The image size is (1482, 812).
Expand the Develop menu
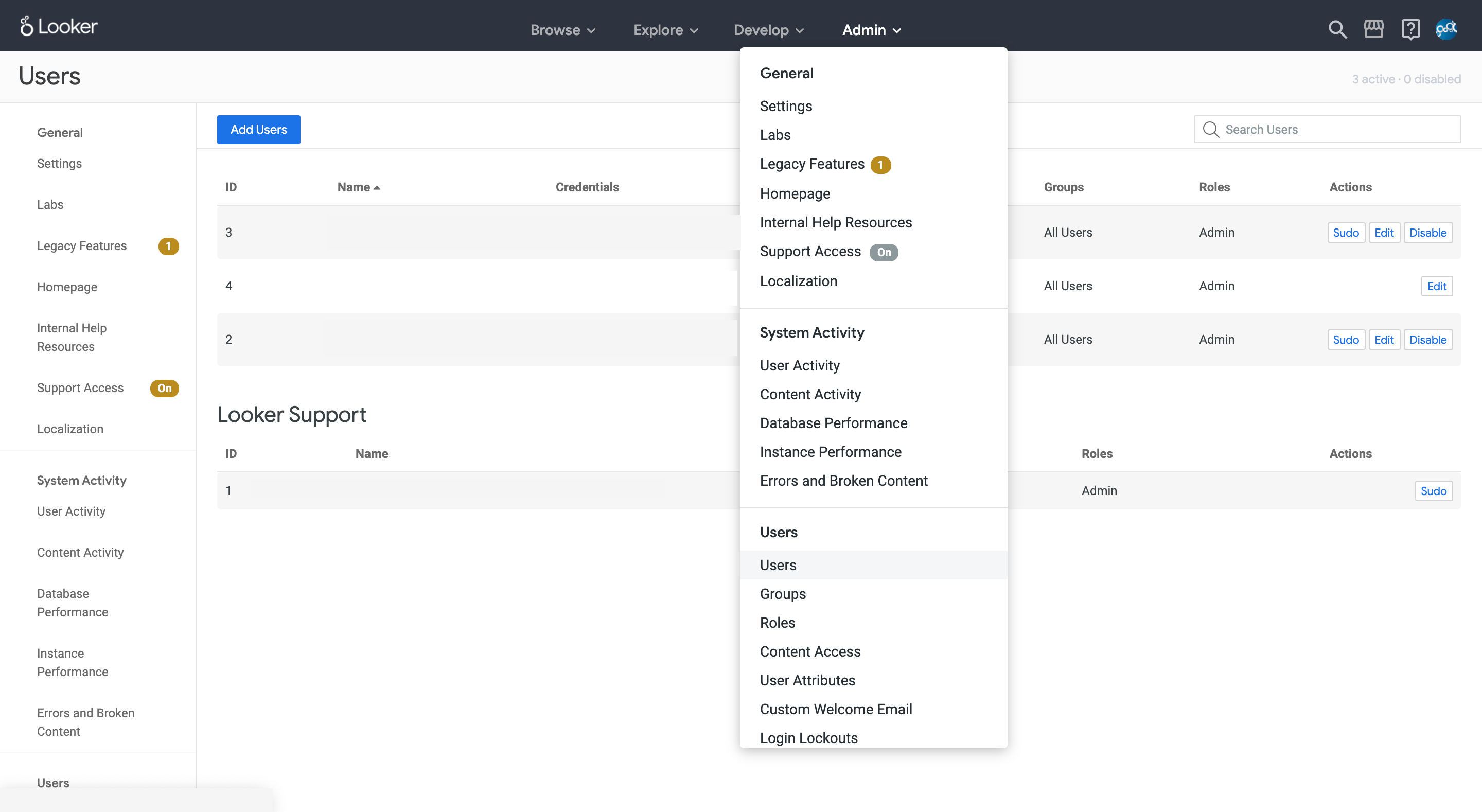(x=769, y=30)
